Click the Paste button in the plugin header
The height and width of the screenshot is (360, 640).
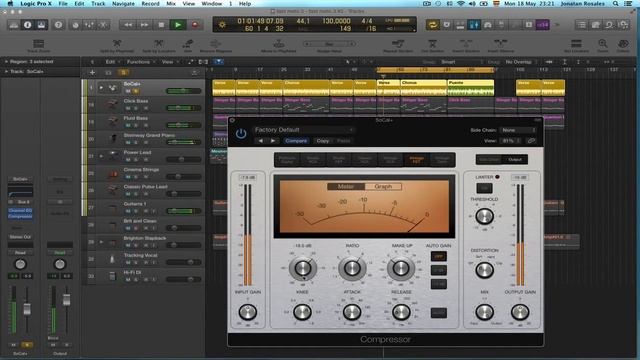[x=344, y=141]
